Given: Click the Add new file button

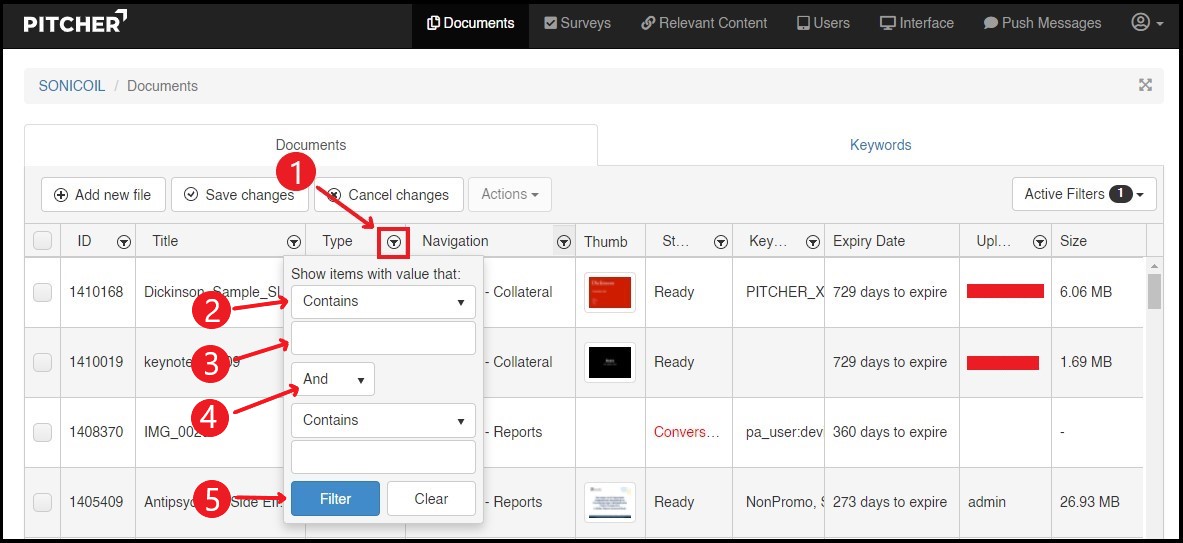Looking at the screenshot, I should pos(102,194).
